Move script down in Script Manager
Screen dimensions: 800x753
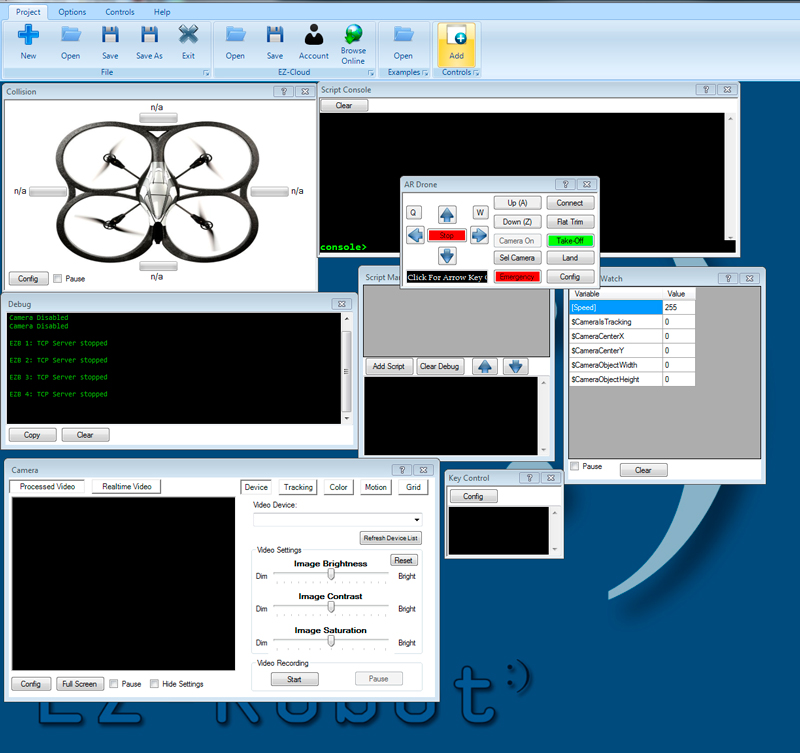coord(515,366)
